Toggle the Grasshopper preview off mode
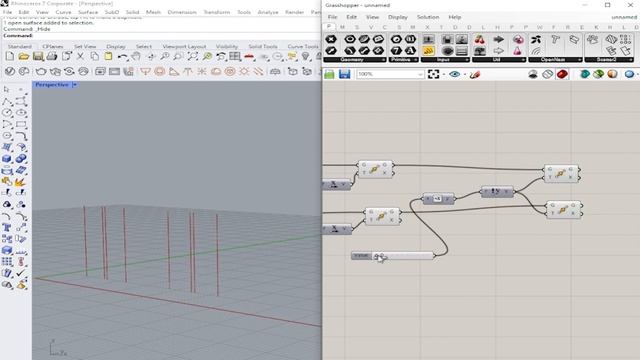Viewport: 640px width, 360px height. click(533, 74)
